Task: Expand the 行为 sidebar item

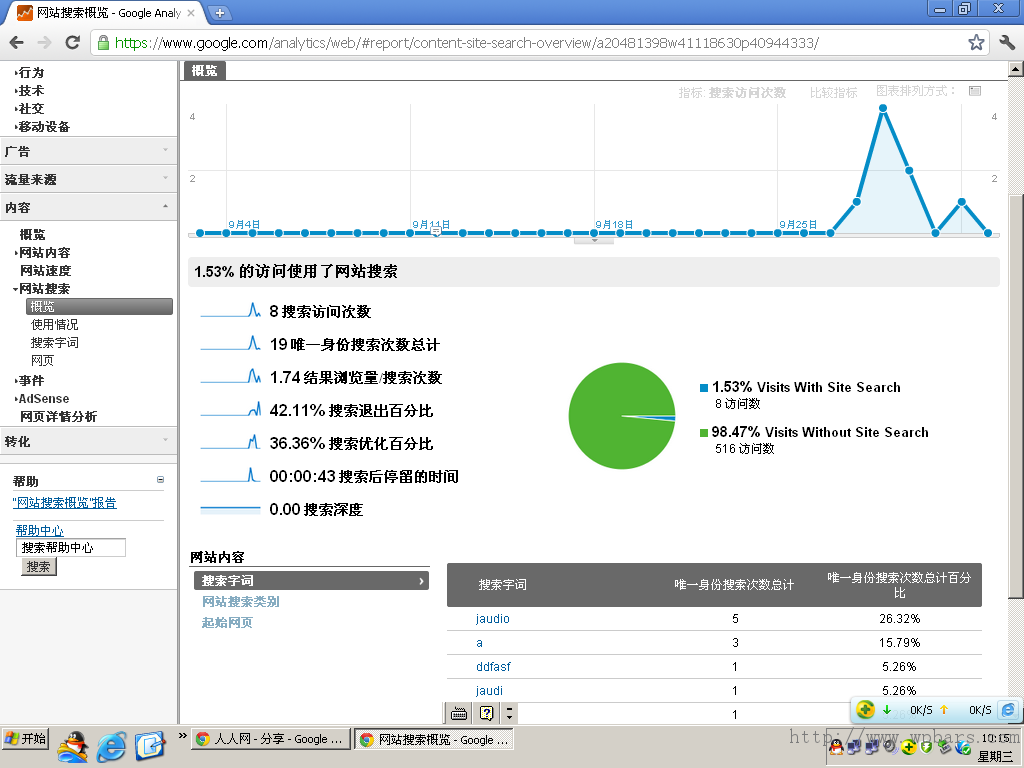Action: [x=30, y=72]
